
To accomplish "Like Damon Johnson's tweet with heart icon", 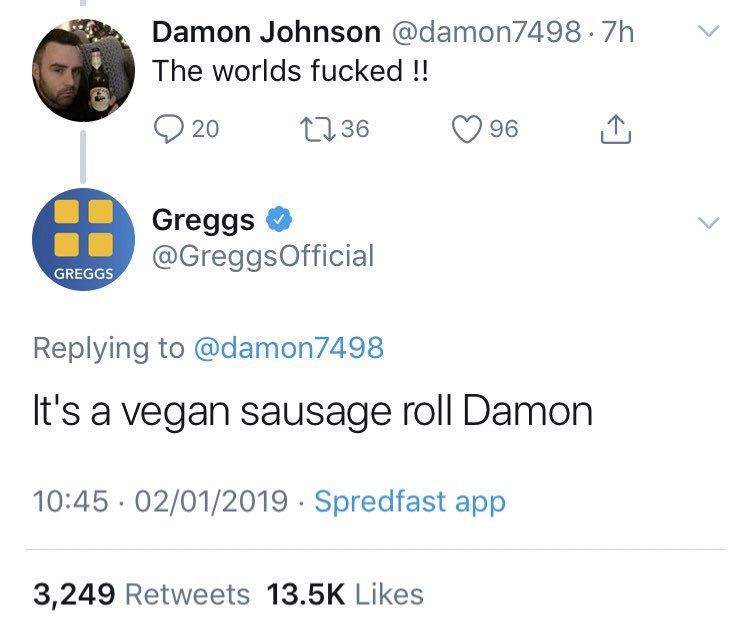I will (x=466, y=129).
